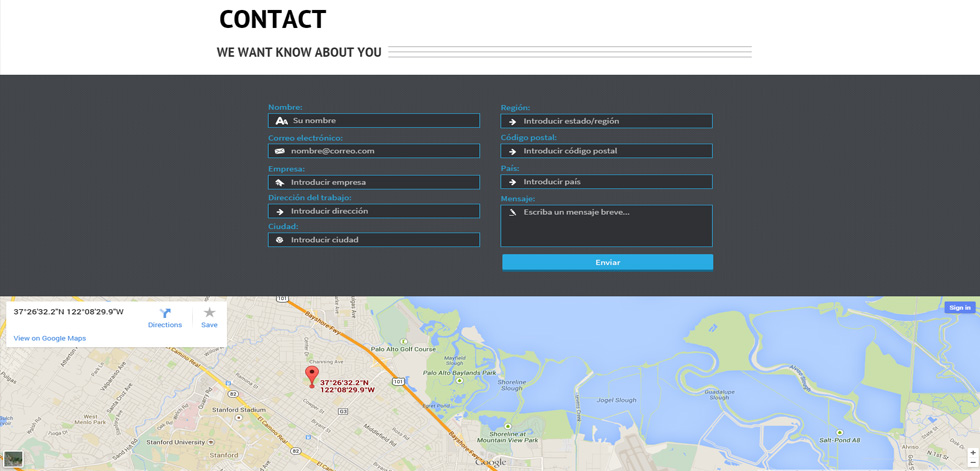Click the Introducir empresa field
The image size is (980, 471).
click(x=374, y=182)
